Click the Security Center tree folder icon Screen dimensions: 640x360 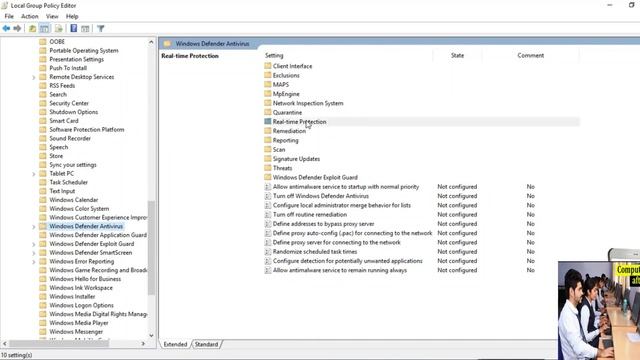pos(42,103)
